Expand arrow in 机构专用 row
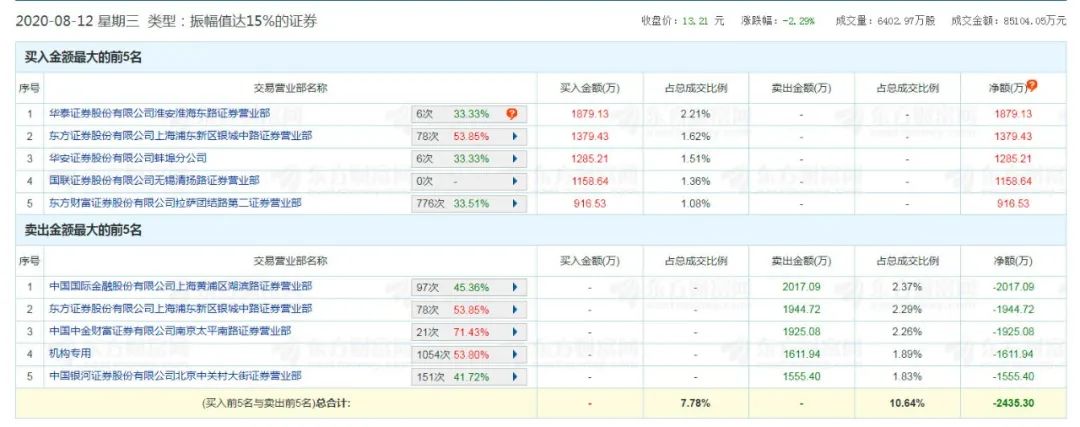This screenshot has width=1080, height=427. point(515,354)
